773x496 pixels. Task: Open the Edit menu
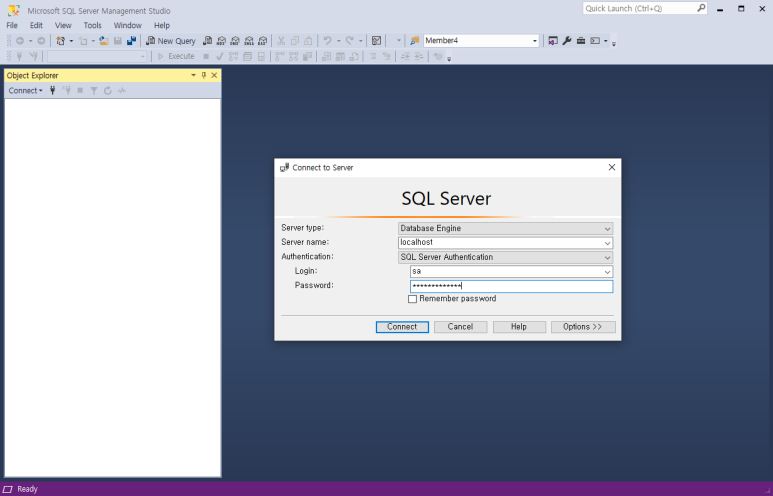[36, 25]
